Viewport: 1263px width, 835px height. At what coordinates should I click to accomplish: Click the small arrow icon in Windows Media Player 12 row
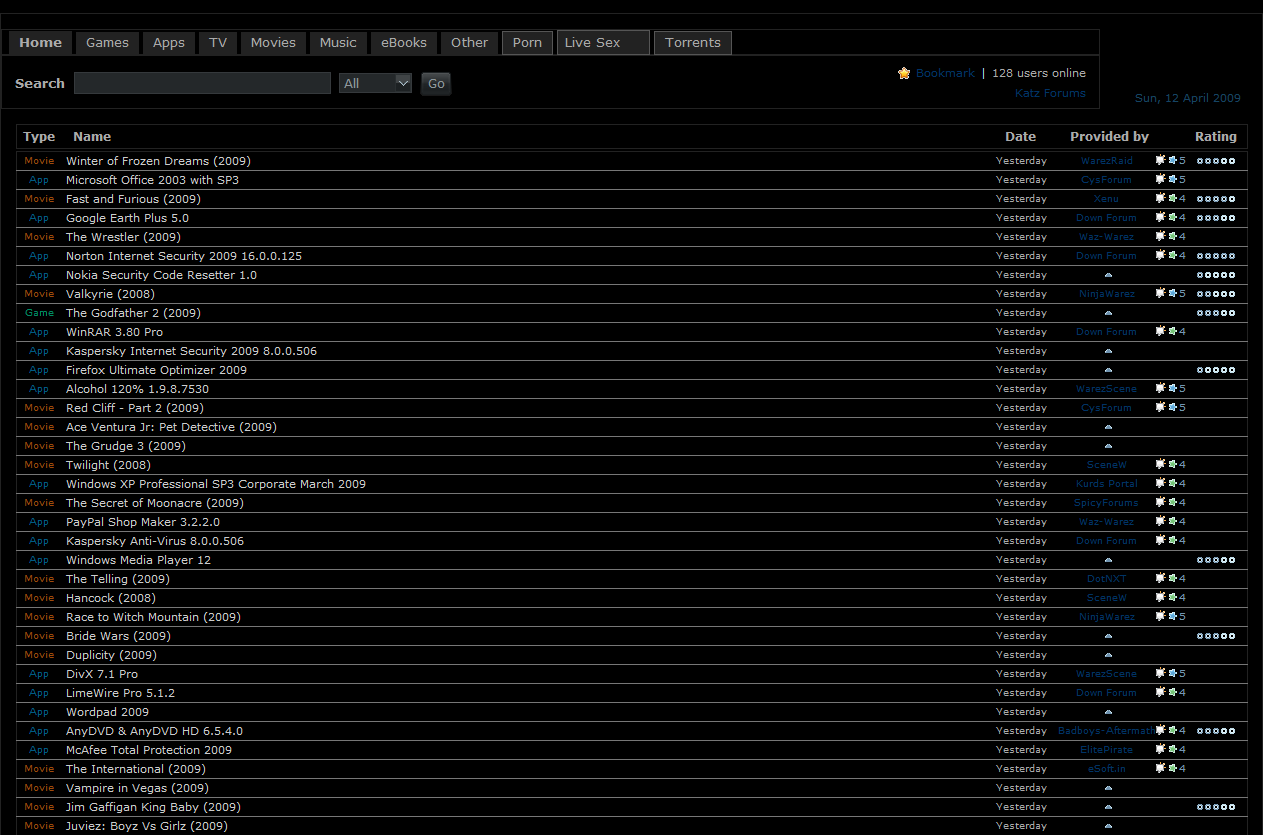click(1108, 560)
